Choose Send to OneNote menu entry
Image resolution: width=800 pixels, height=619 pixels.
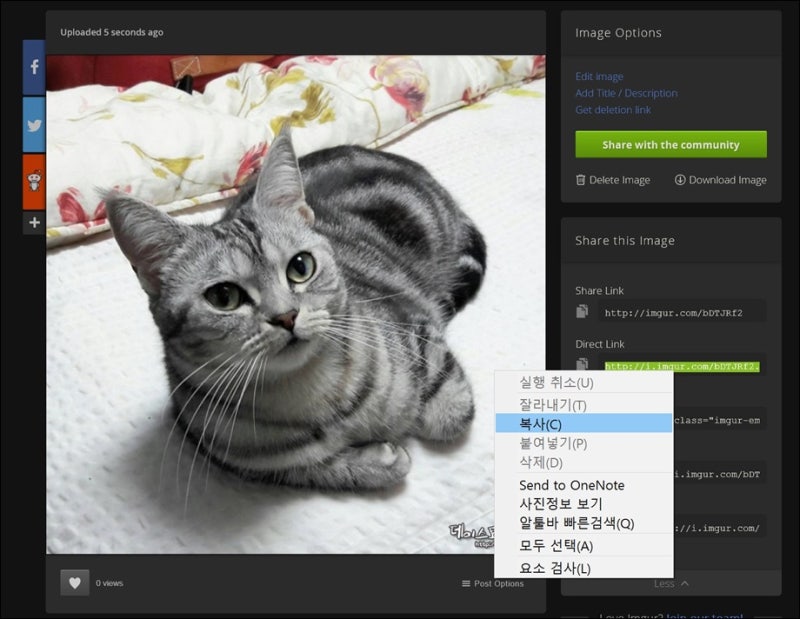coord(584,485)
